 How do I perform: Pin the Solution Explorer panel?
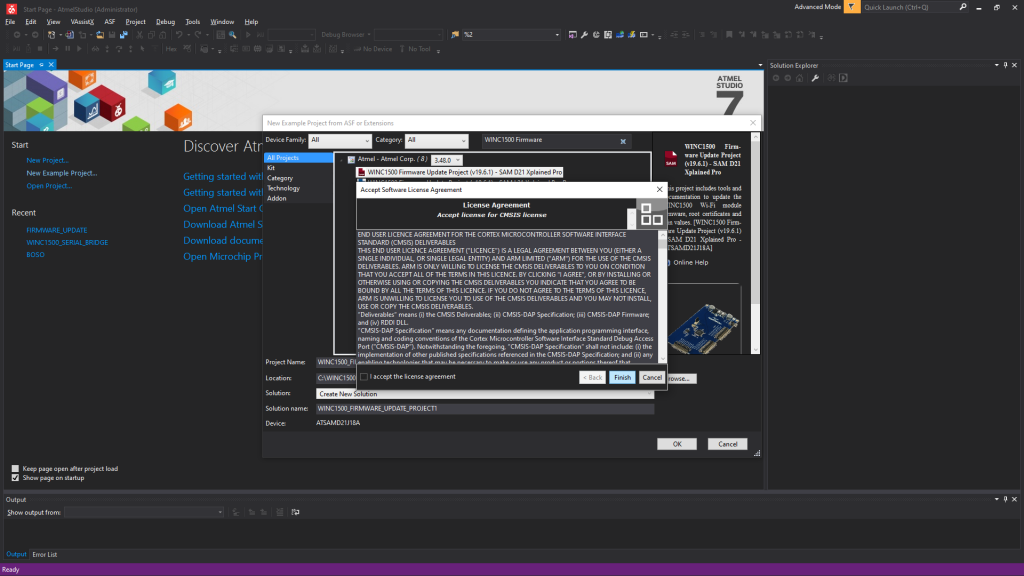[x=1005, y=65]
